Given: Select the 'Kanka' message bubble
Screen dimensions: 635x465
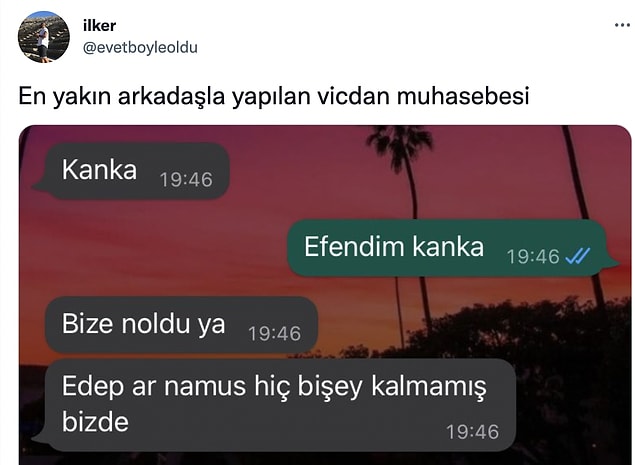Looking at the screenshot, I should tap(131, 171).
